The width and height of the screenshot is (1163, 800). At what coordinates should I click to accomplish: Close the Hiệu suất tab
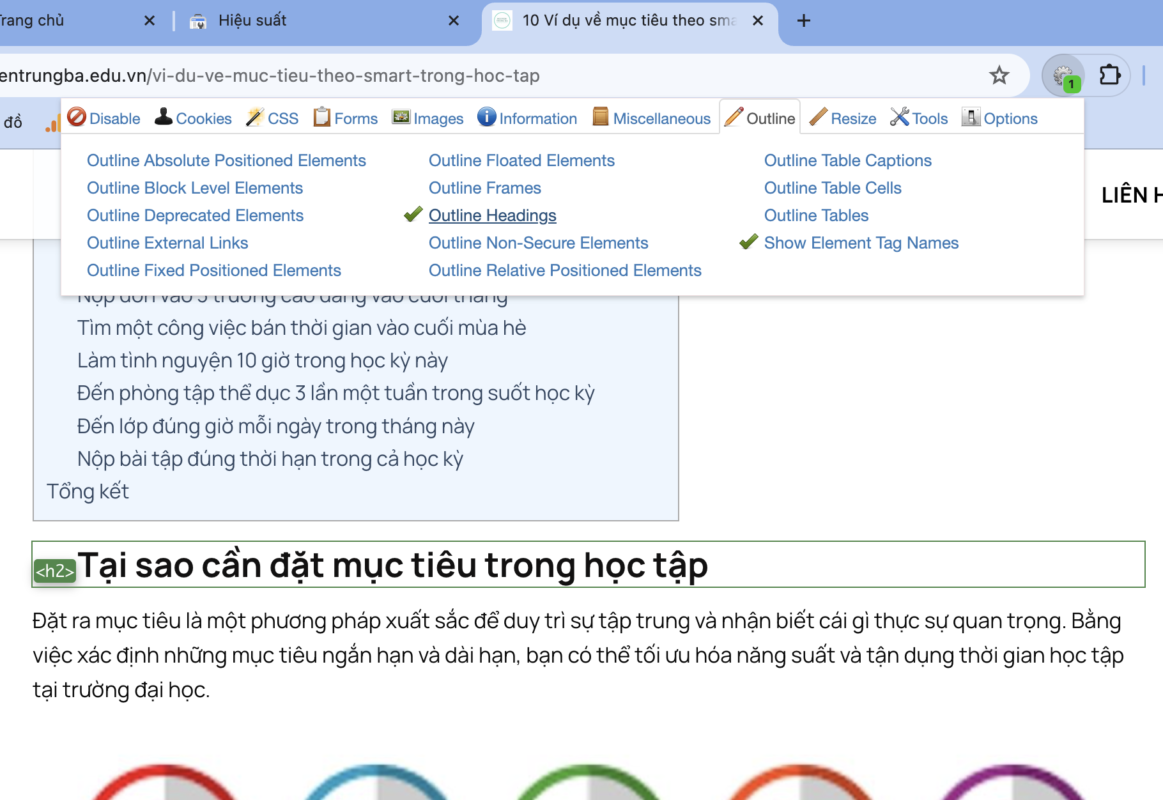tap(454, 21)
